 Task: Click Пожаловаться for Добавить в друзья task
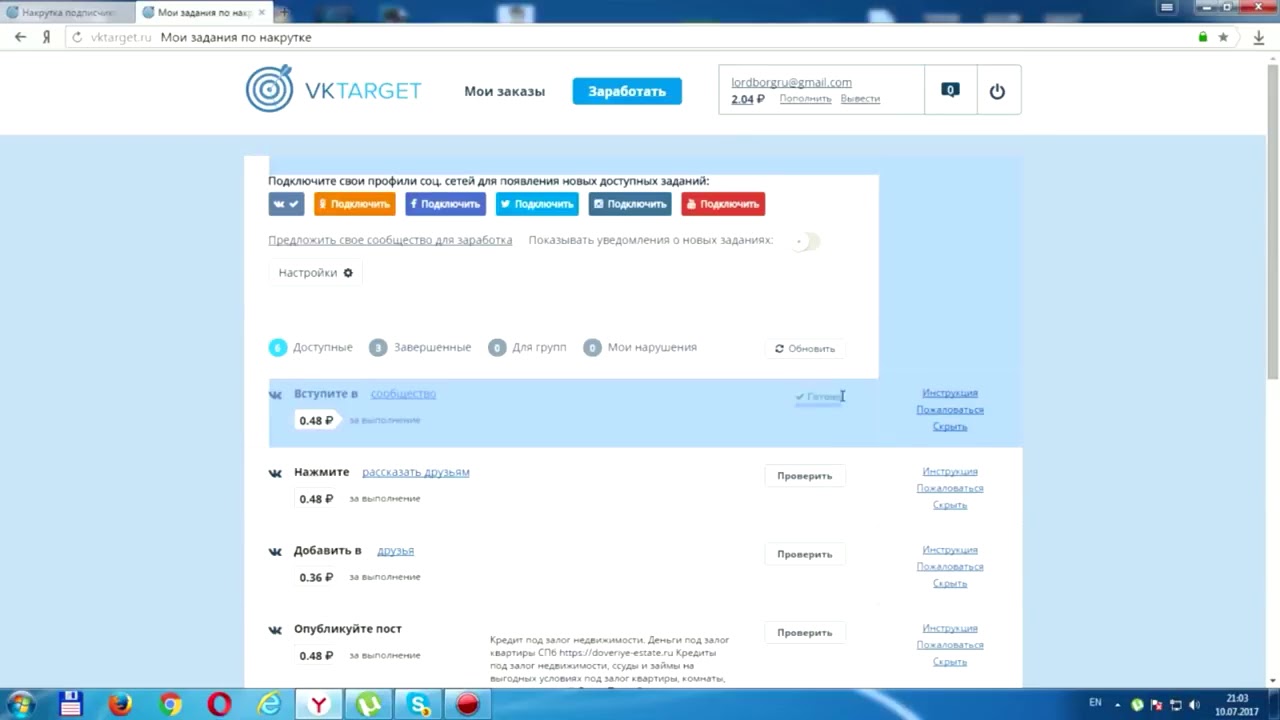click(950, 567)
